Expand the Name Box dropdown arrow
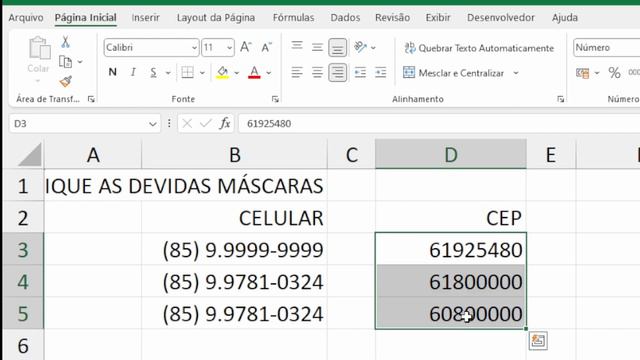This screenshot has width=640, height=360. pyautogui.click(x=153, y=124)
